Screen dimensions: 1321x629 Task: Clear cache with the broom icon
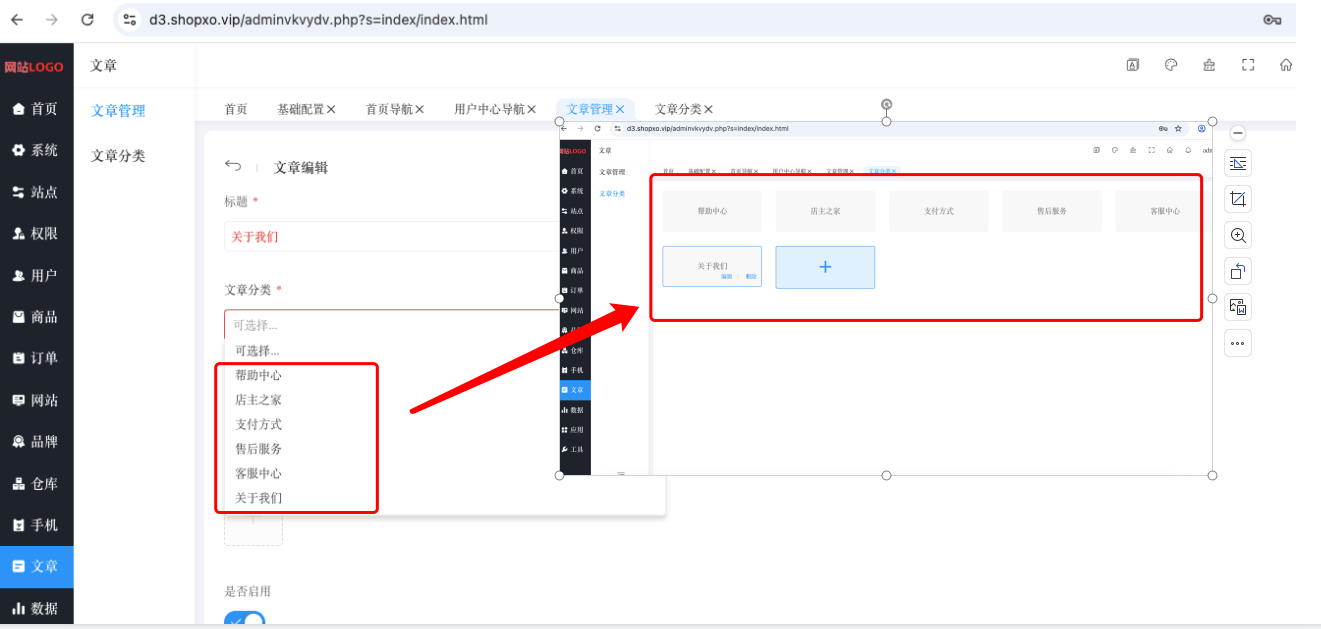click(1209, 65)
